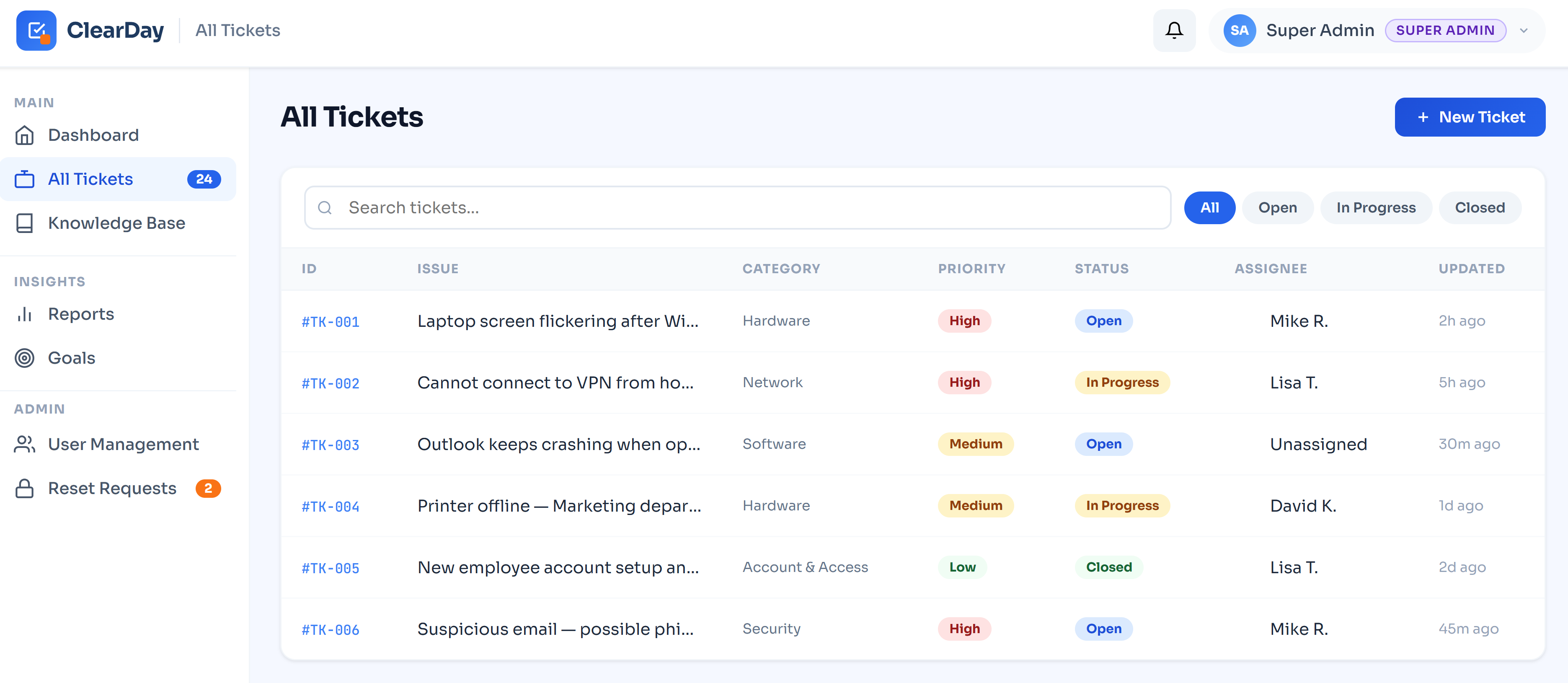Click the High priority badge on TK-001

(x=964, y=321)
